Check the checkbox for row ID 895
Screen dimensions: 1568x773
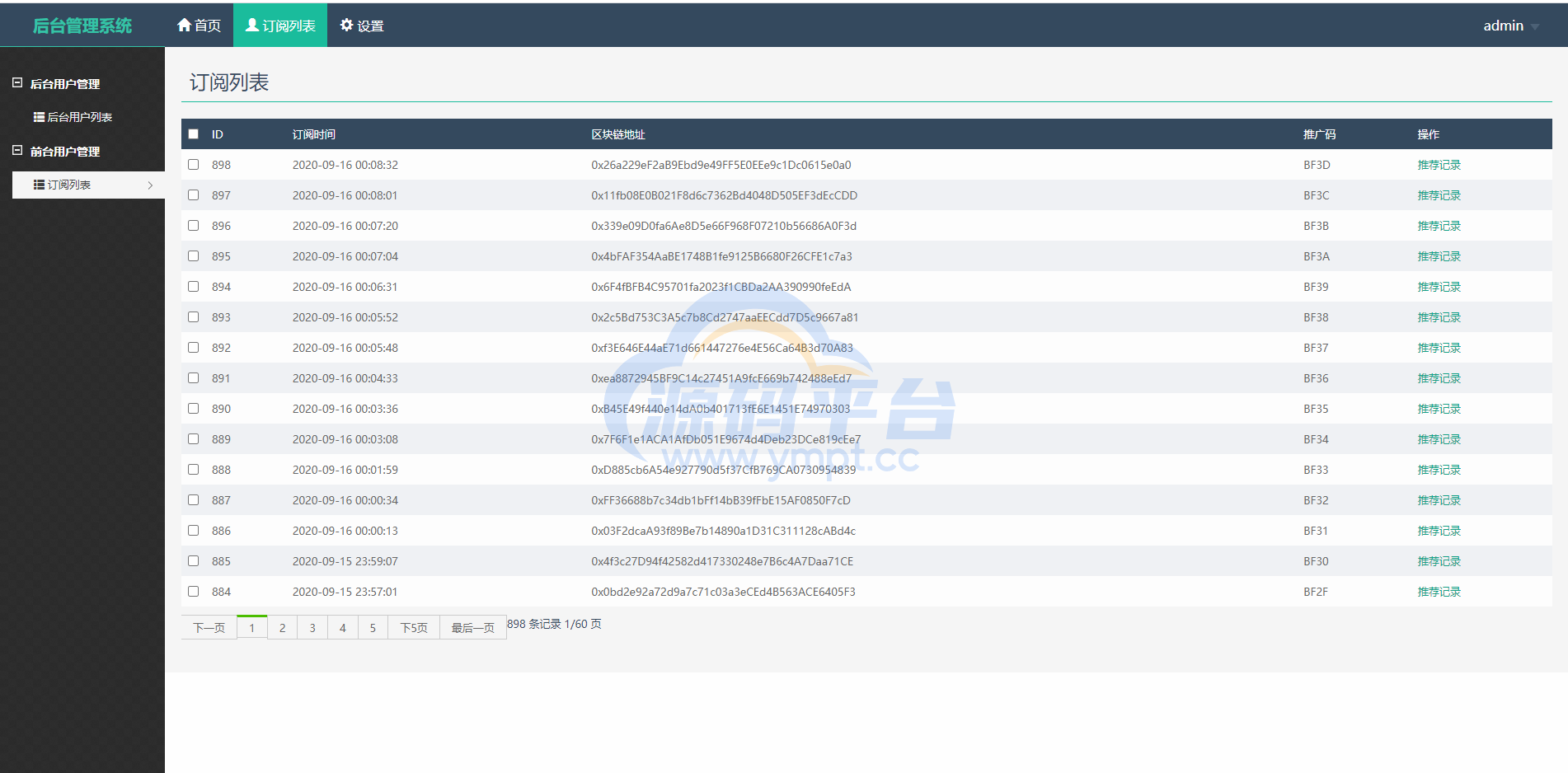coord(193,255)
